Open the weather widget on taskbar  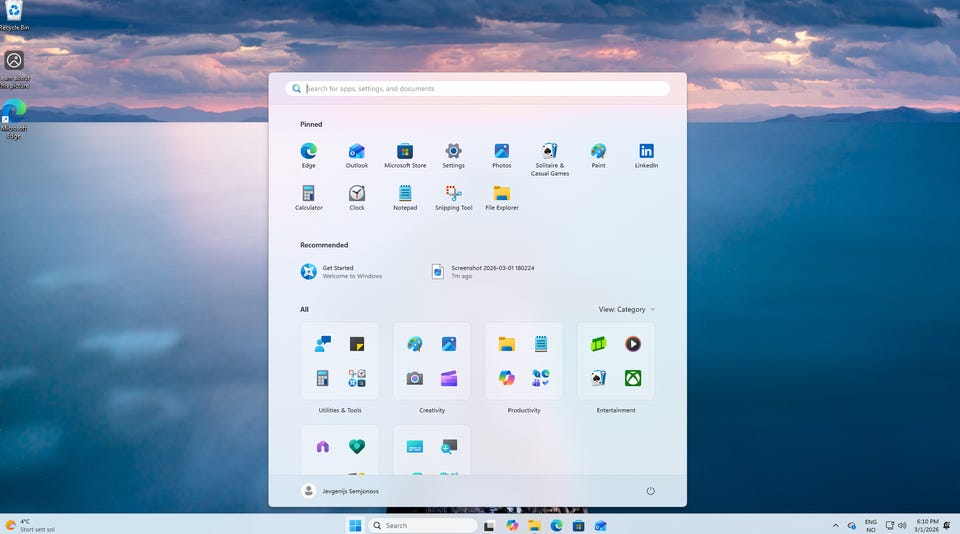(29, 525)
